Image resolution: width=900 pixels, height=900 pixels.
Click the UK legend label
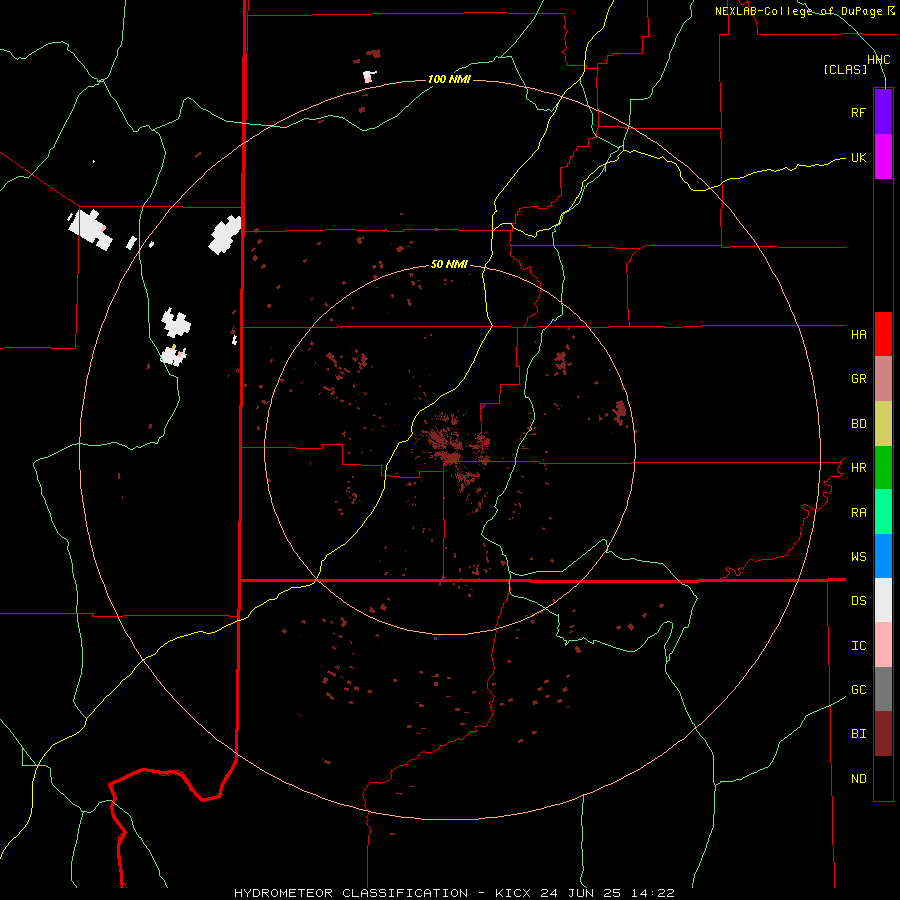click(x=858, y=157)
